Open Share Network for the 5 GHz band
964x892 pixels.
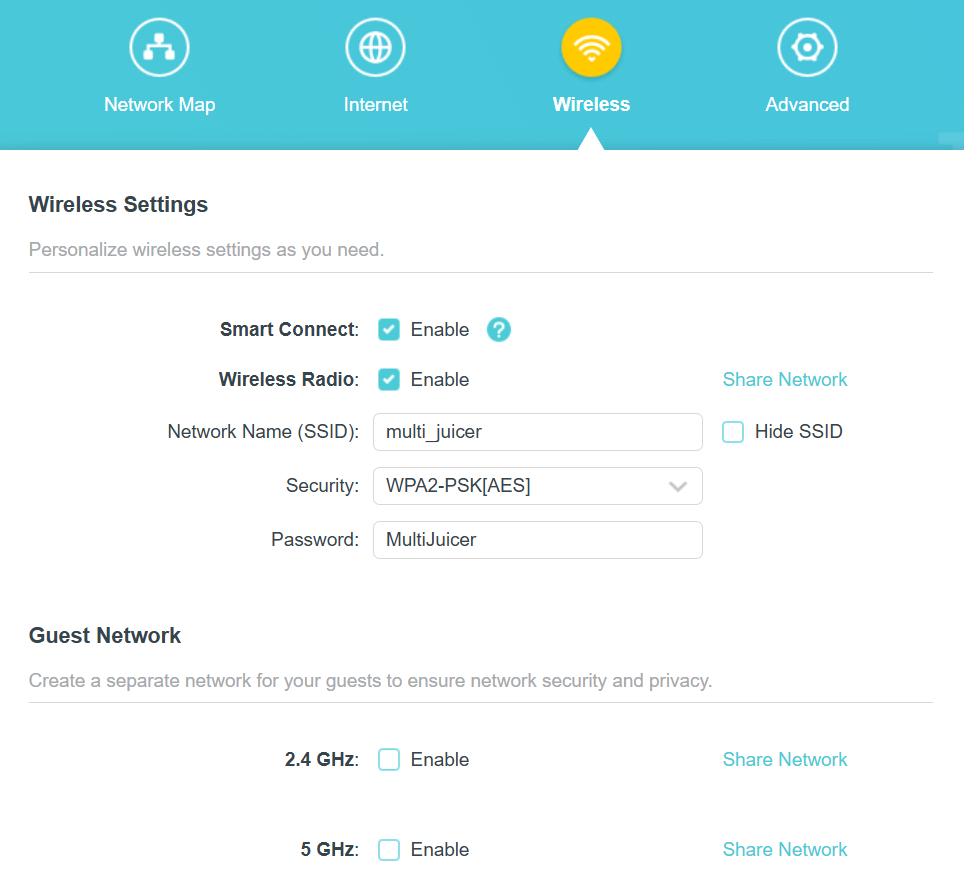[x=784, y=849]
